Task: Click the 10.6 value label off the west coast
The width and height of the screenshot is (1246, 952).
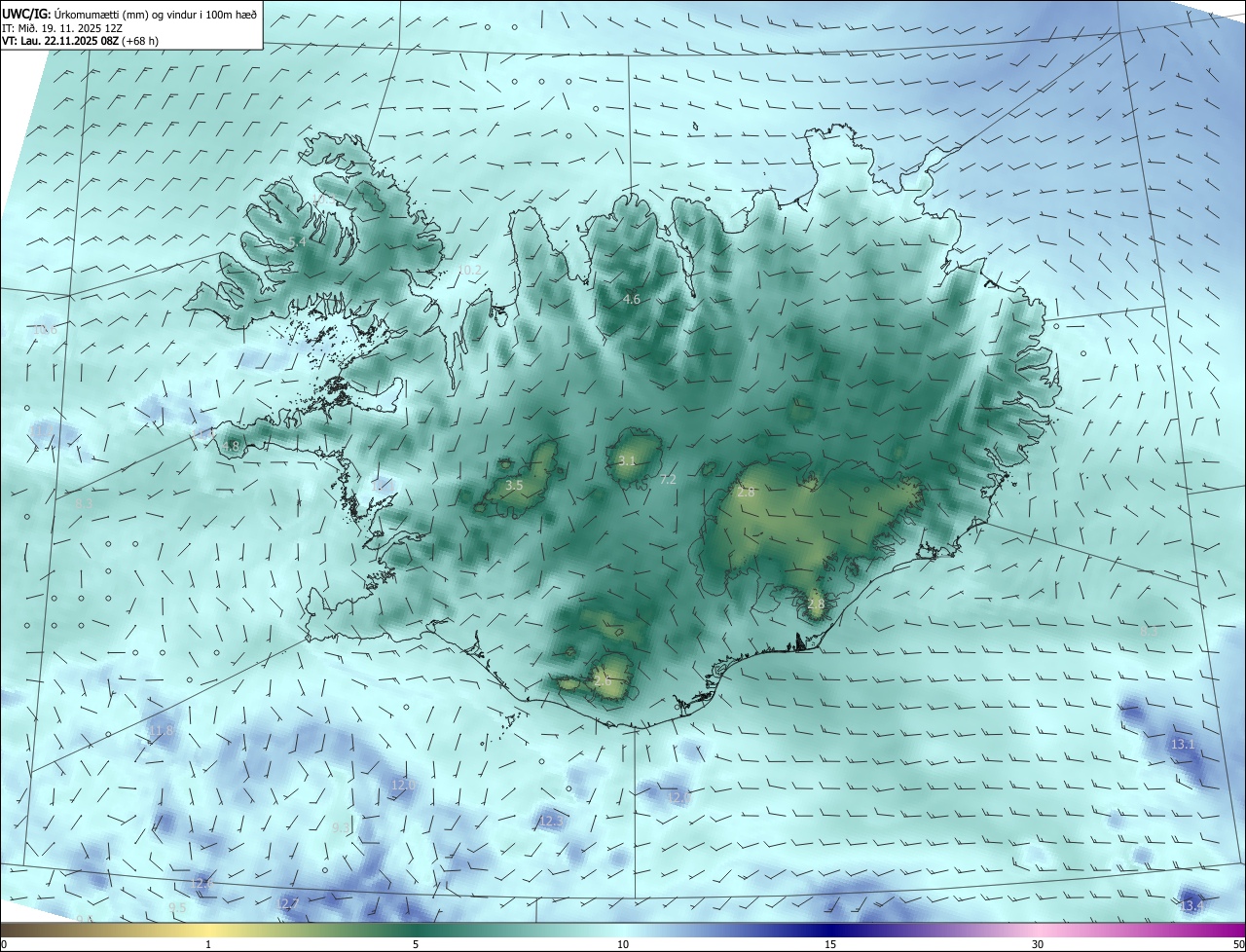Action: (45, 330)
